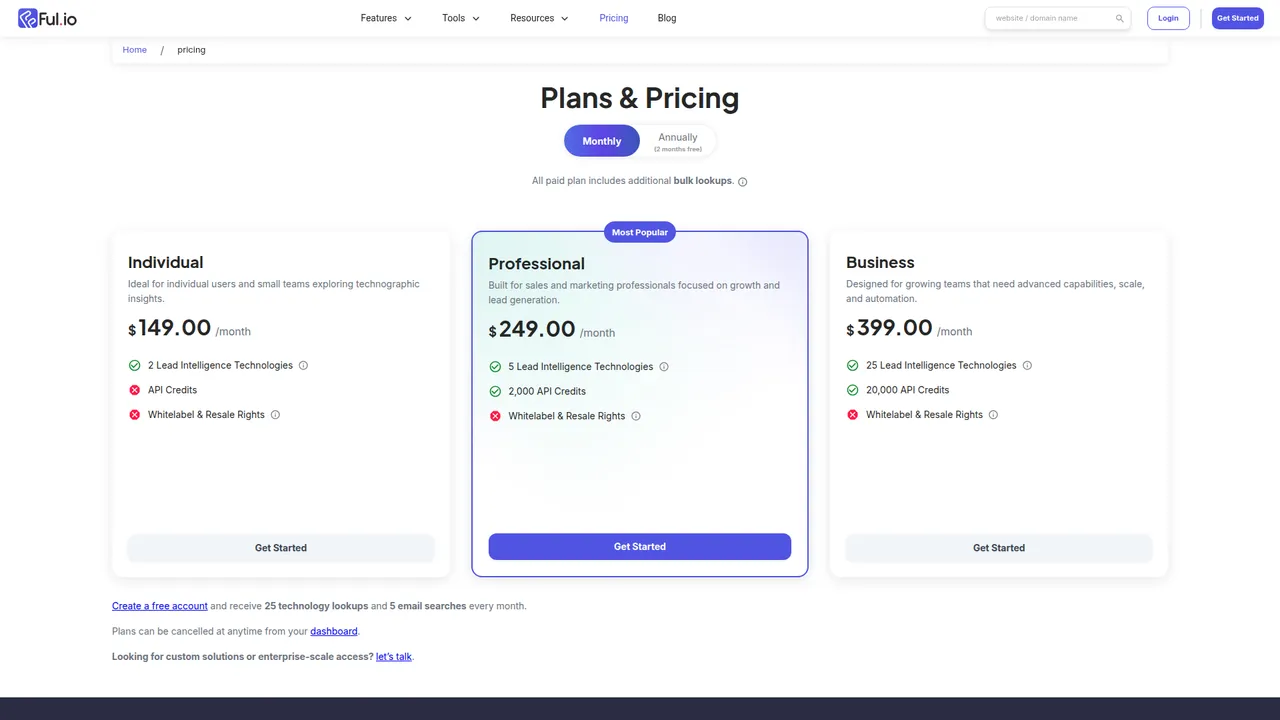Click info icon beside 2 Lead Intelligence Technologies
Screen dimensions: 1280x720
303,365
